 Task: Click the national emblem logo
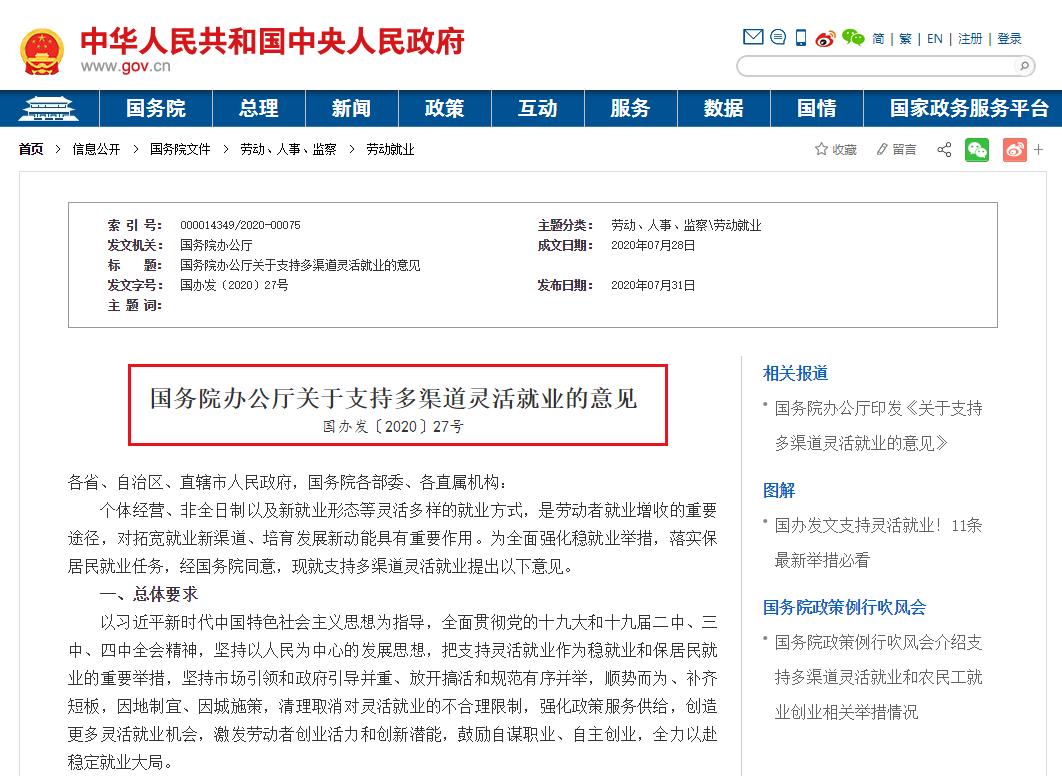click(42, 51)
